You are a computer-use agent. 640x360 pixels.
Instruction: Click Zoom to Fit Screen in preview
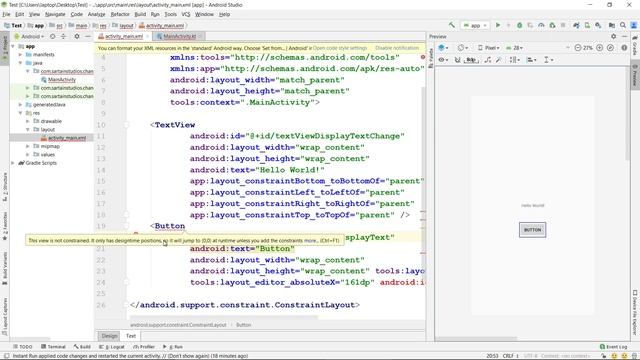(x=610, y=48)
